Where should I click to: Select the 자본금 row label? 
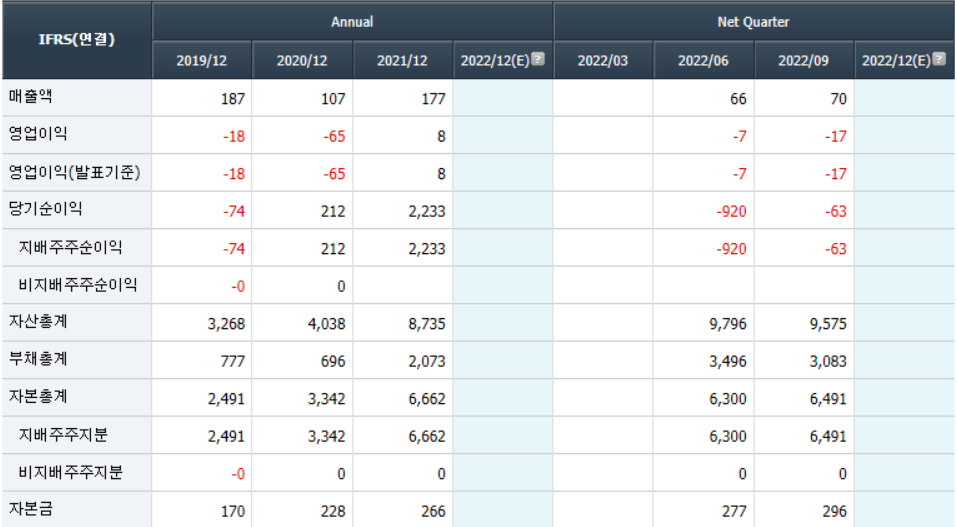click(31, 508)
